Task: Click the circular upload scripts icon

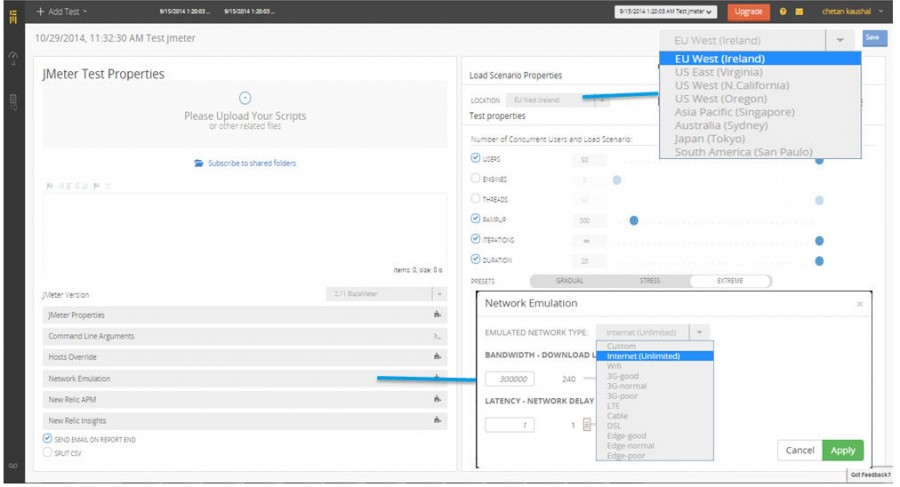Action: tap(245, 98)
